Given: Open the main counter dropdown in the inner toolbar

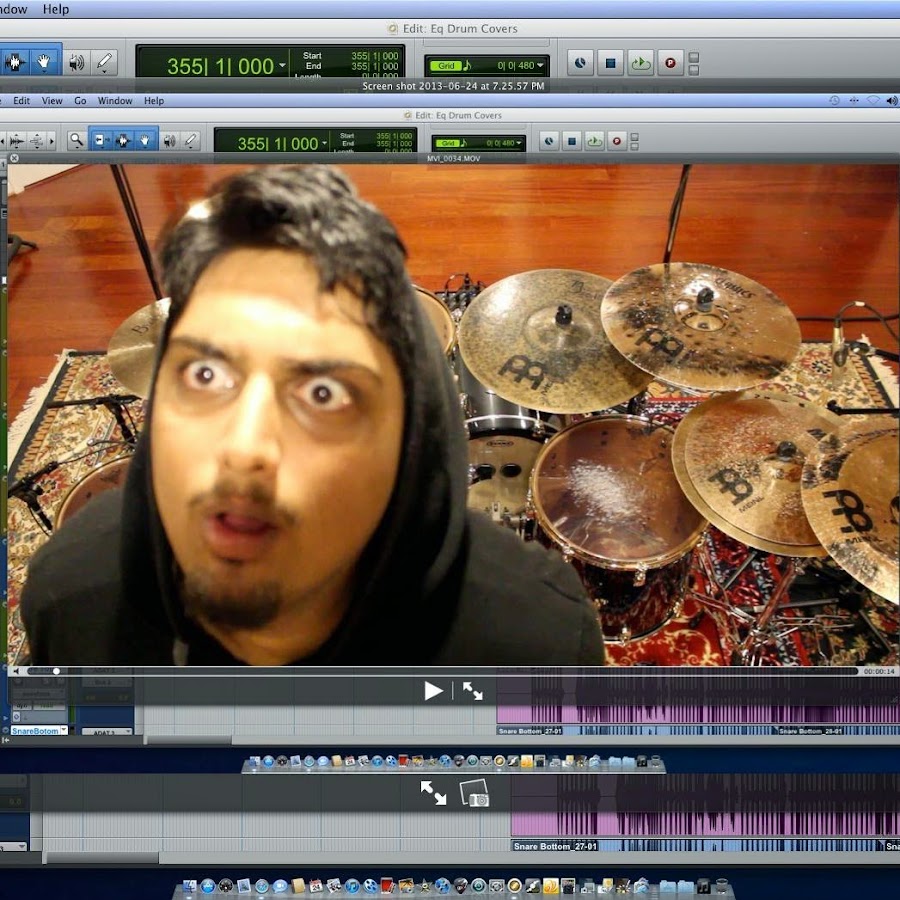Looking at the screenshot, I should 324,142.
